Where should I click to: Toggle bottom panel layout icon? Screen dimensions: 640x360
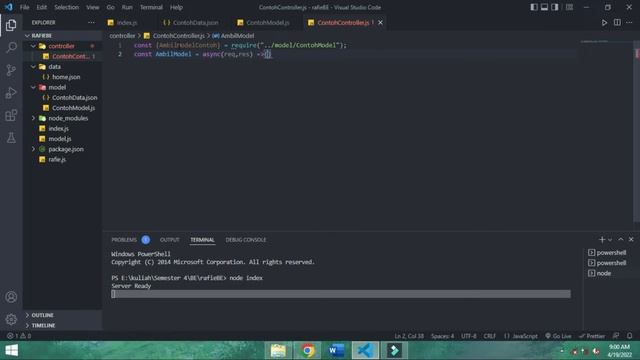click(544, 7)
